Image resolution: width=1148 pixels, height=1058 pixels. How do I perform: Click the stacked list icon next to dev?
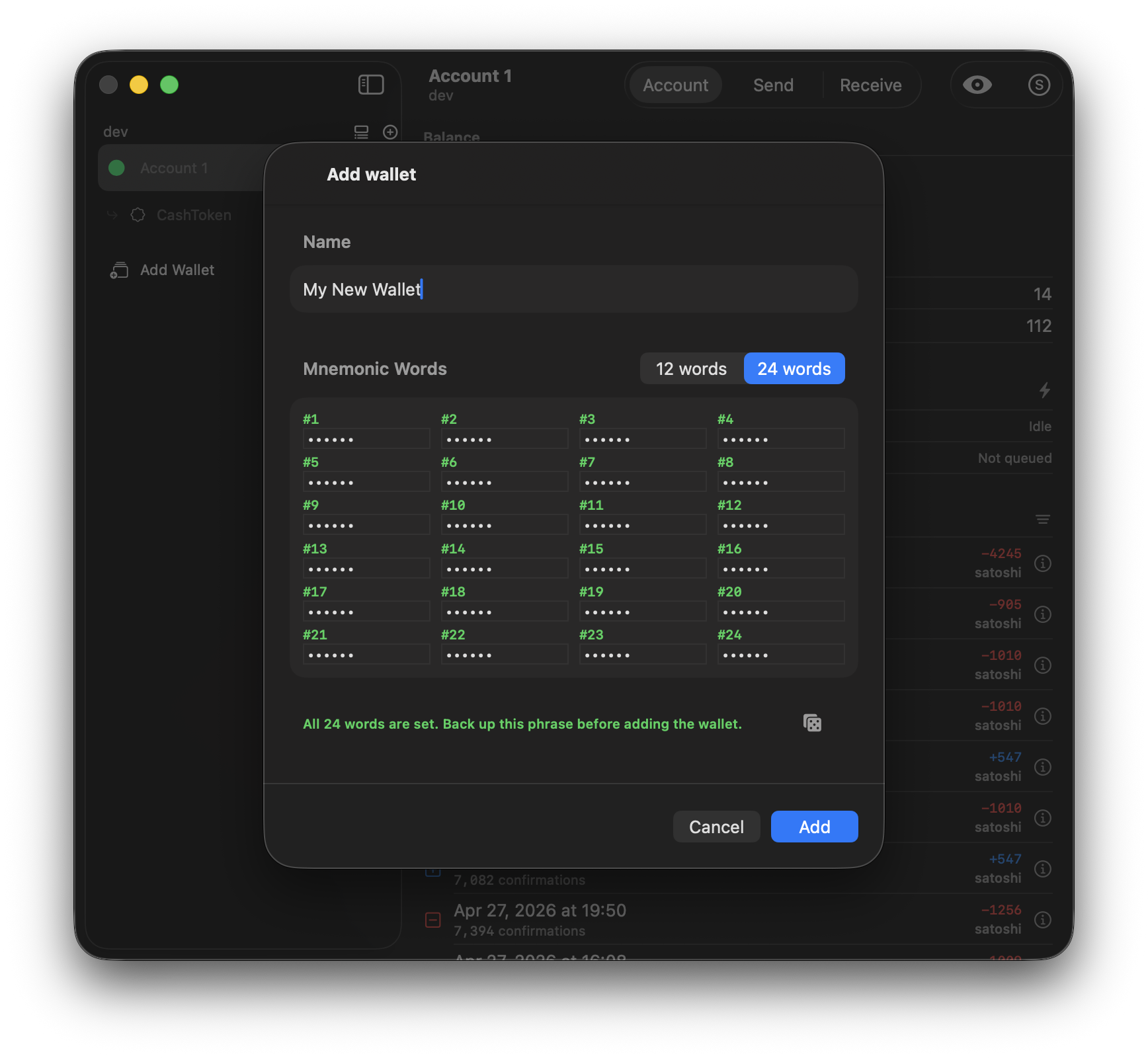pyautogui.click(x=361, y=132)
